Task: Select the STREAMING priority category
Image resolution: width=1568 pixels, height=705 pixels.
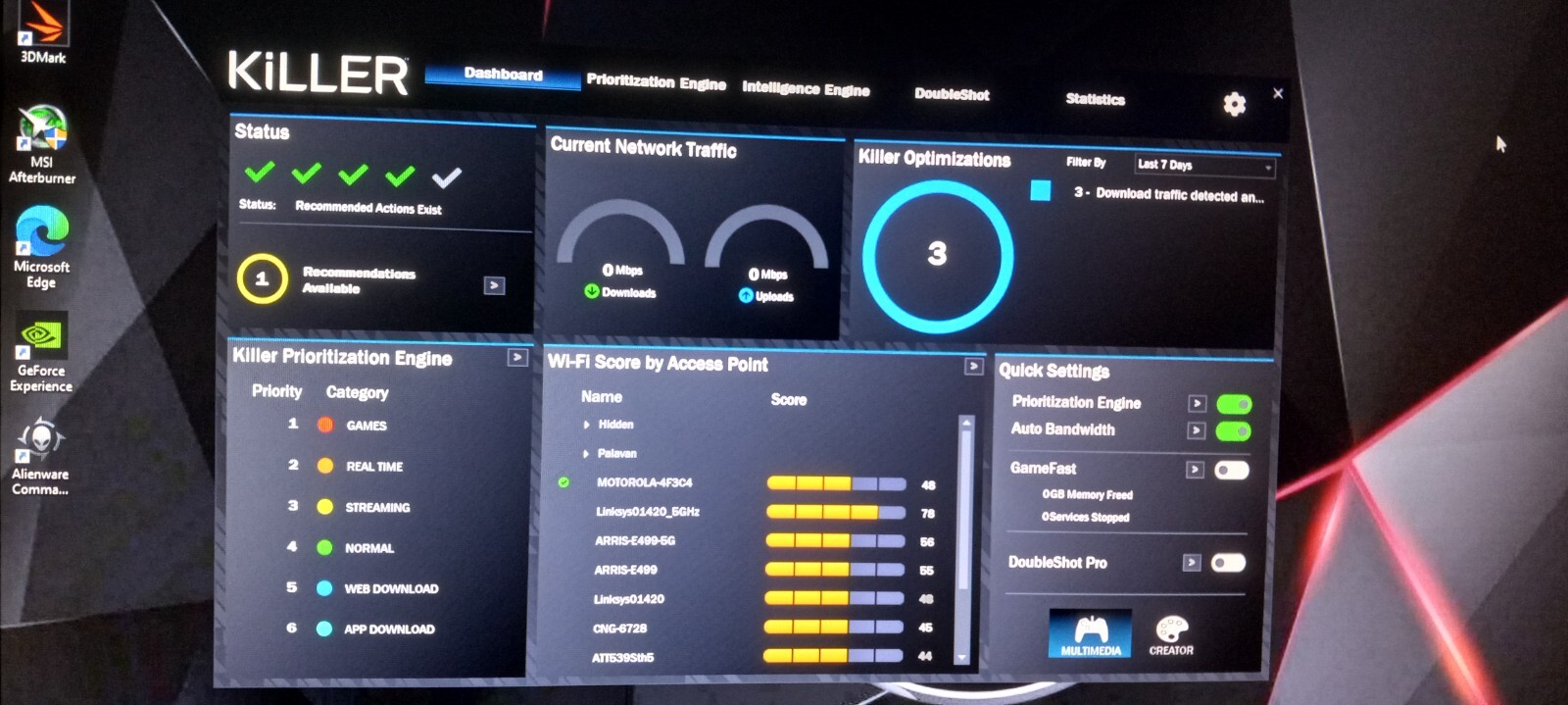Action: [377, 507]
